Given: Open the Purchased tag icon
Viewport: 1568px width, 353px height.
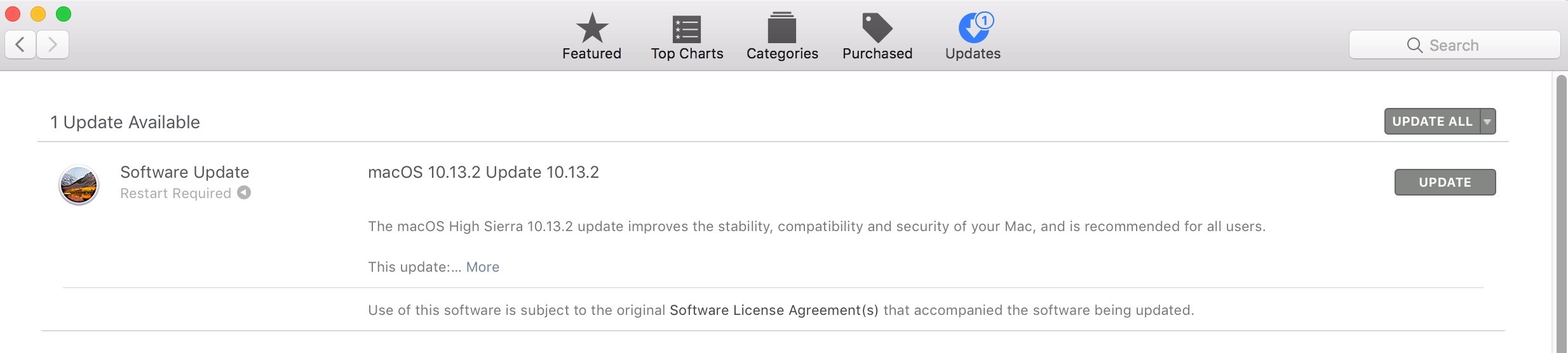Looking at the screenshot, I should [877, 29].
